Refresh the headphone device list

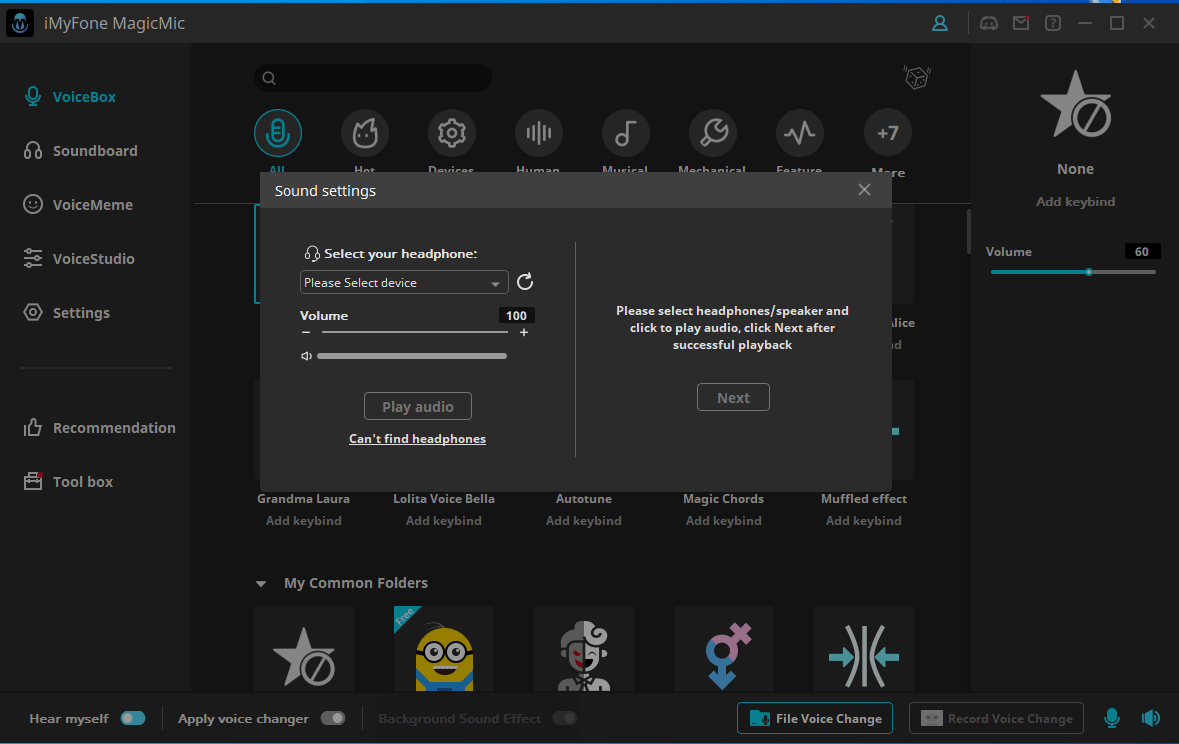point(525,281)
